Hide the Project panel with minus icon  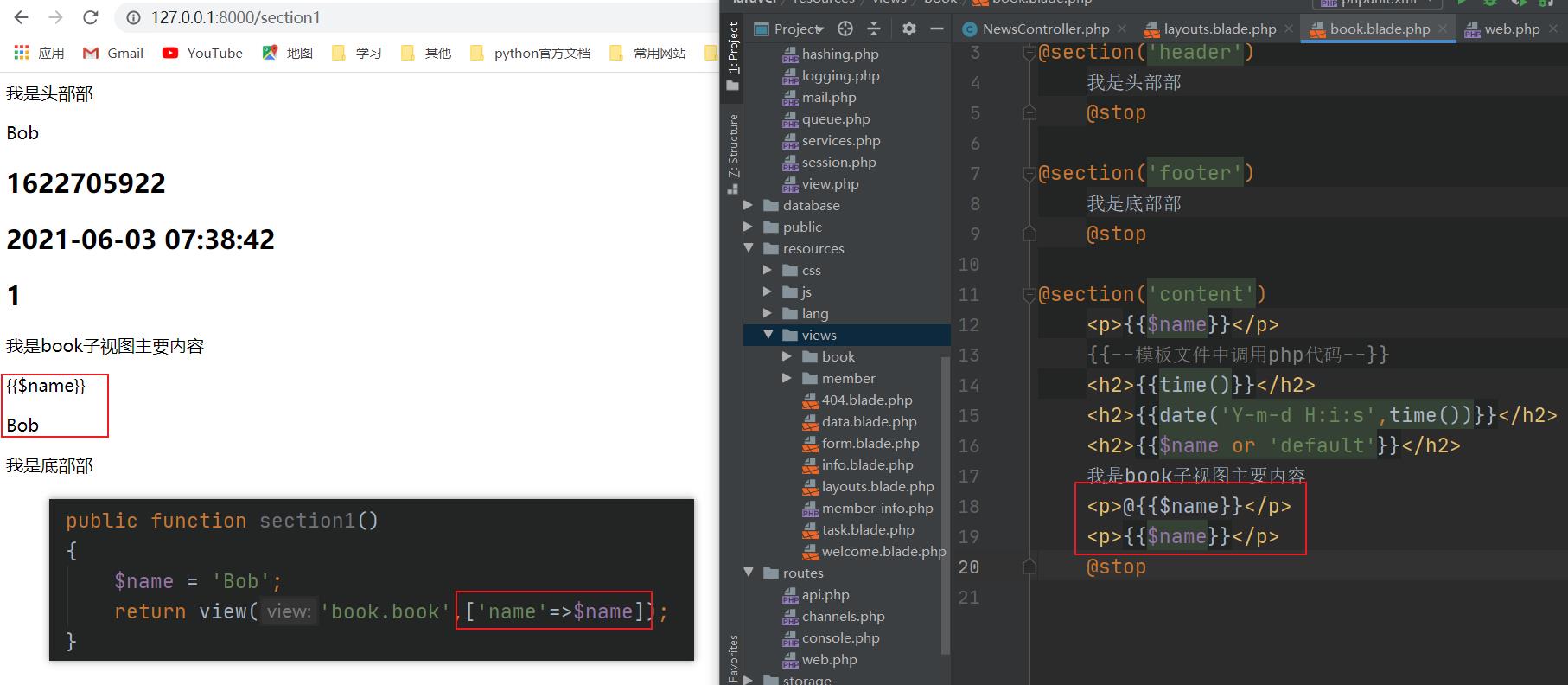point(936,29)
